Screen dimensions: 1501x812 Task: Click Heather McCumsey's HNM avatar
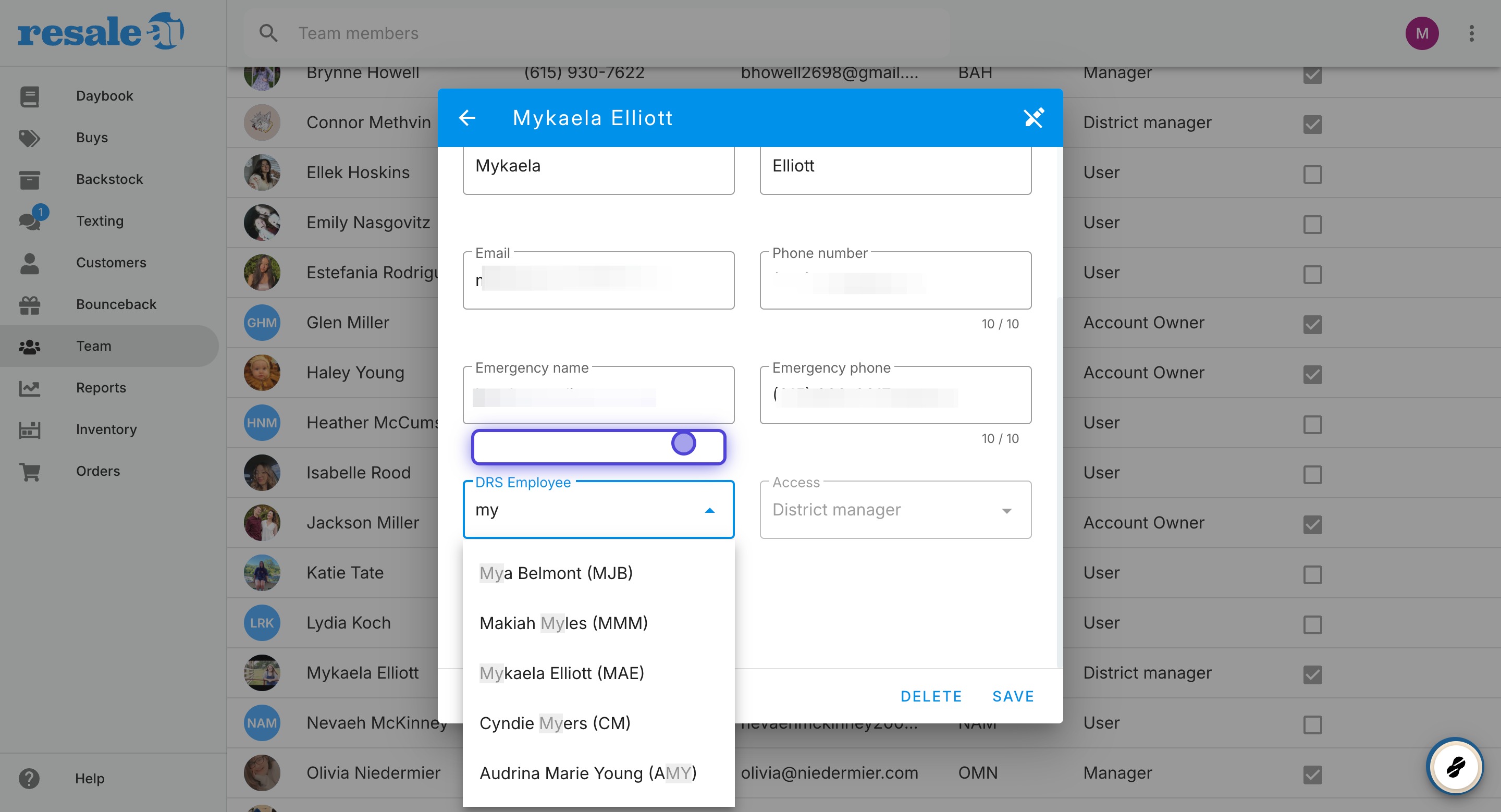click(x=262, y=423)
